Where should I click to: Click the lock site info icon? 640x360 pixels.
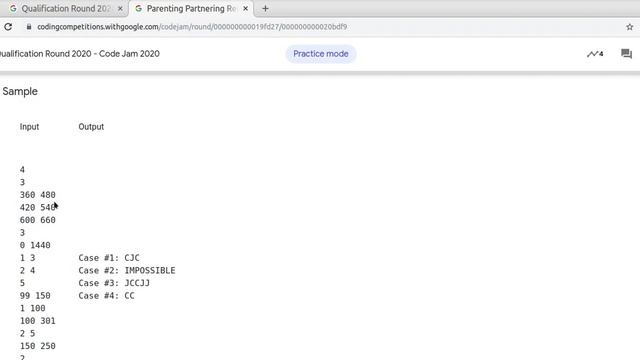tap(29, 27)
